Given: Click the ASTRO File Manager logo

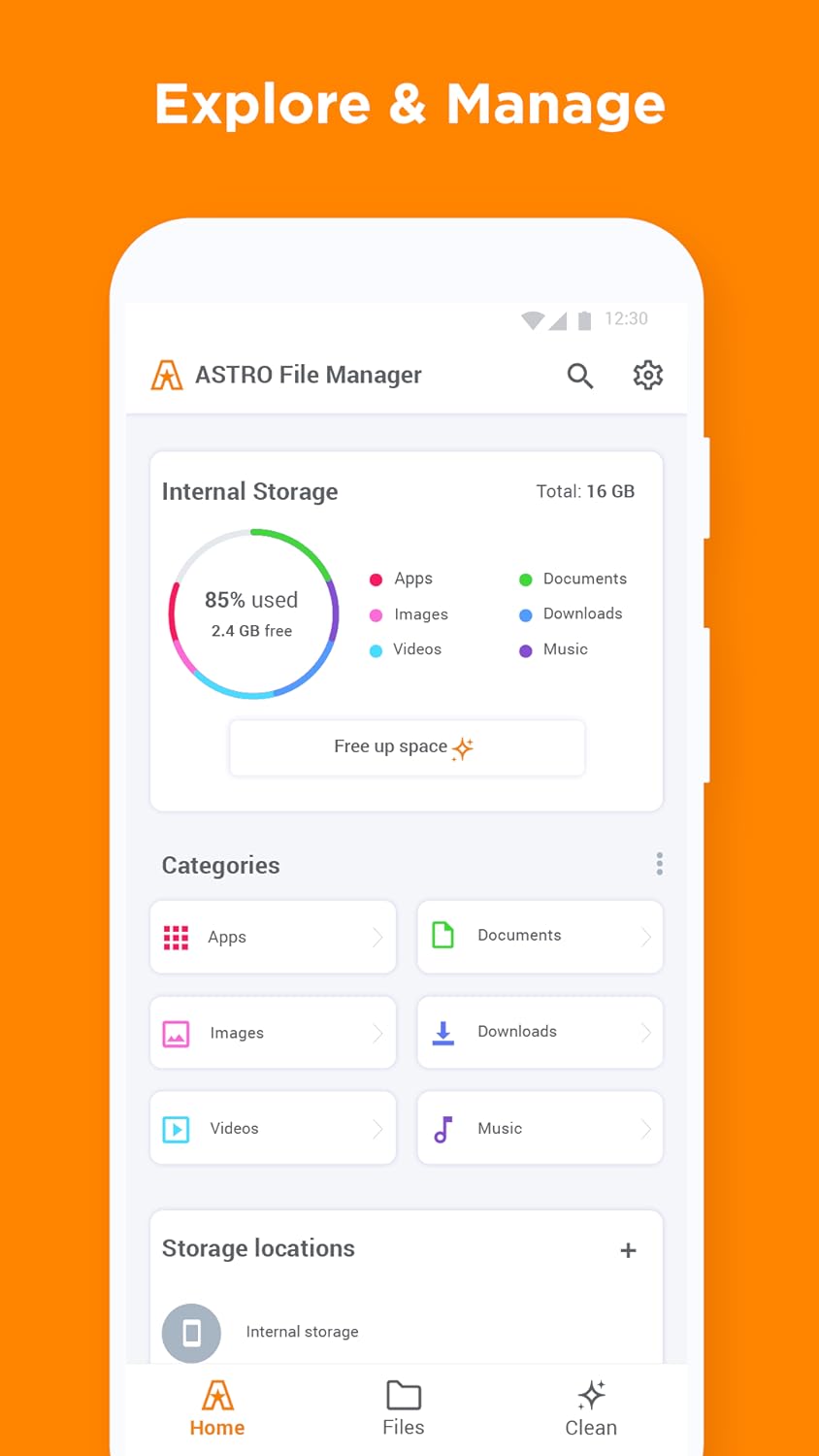Looking at the screenshot, I should (165, 375).
